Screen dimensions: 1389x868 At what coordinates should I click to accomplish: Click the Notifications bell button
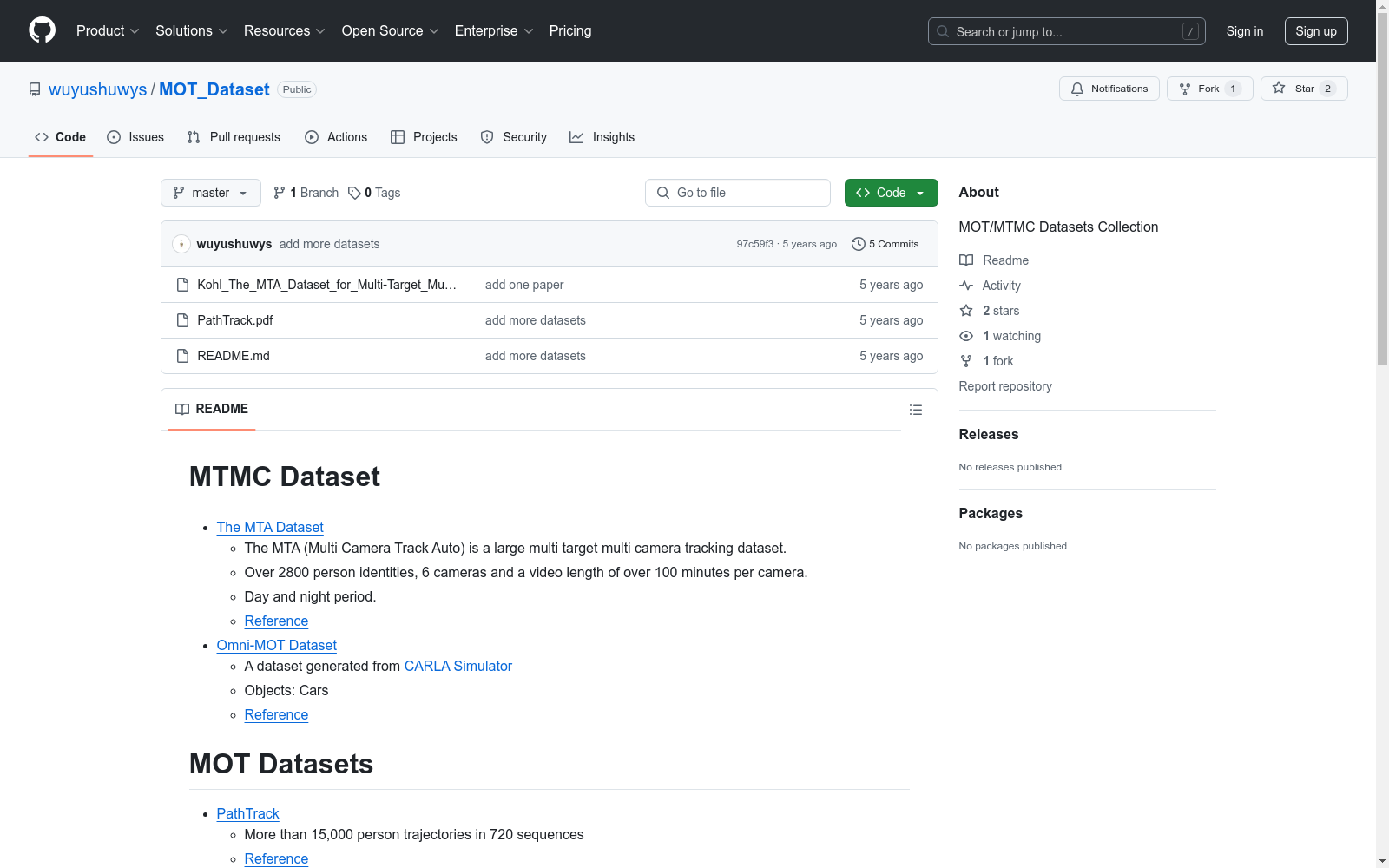click(x=1109, y=89)
